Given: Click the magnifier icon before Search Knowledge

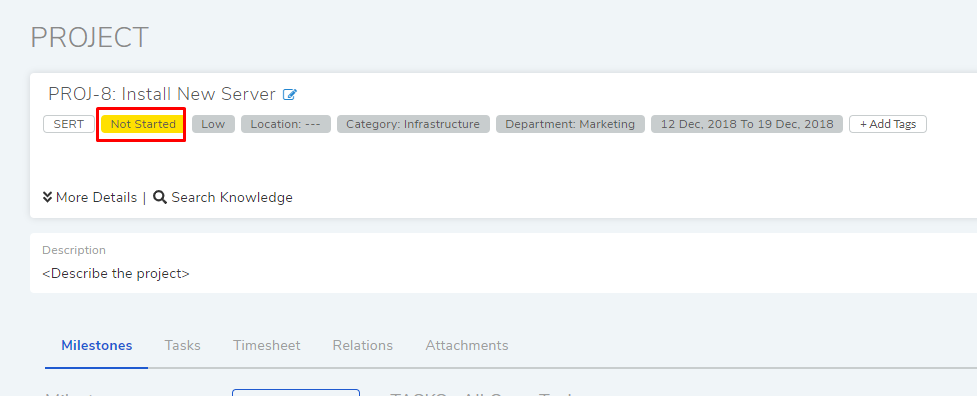Looking at the screenshot, I should pyautogui.click(x=160, y=197).
